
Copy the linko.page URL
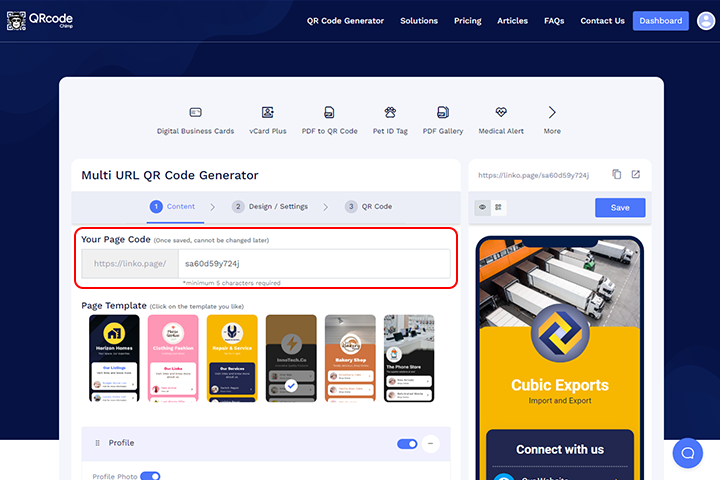coord(617,174)
